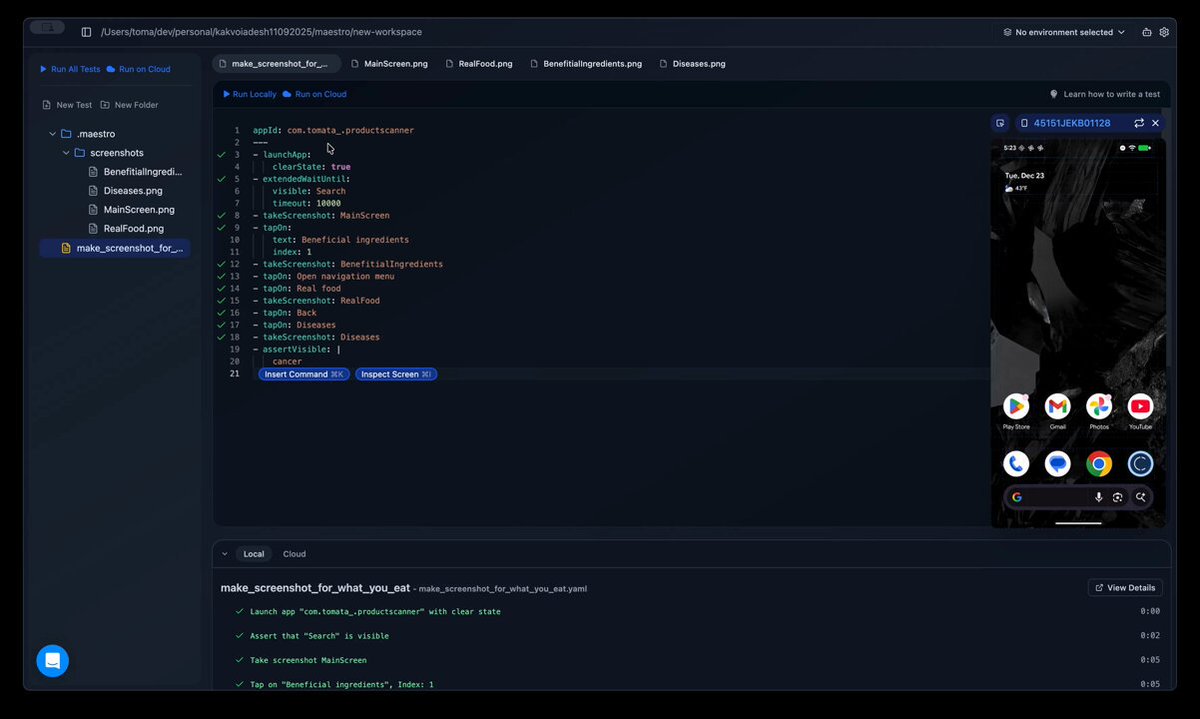This screenshot has height=719, width=1200.
Task: Click the inspect element cursor icon beside the device ID
Action: tap(999, 123)
